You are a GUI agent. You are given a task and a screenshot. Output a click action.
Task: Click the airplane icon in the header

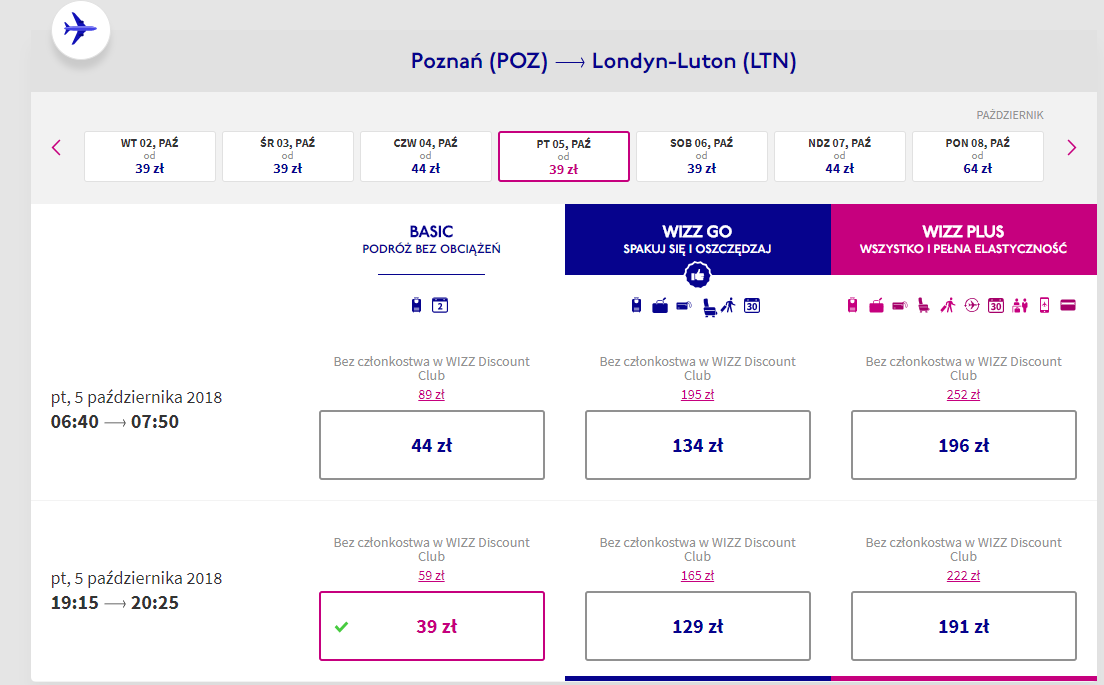point(80,30)
